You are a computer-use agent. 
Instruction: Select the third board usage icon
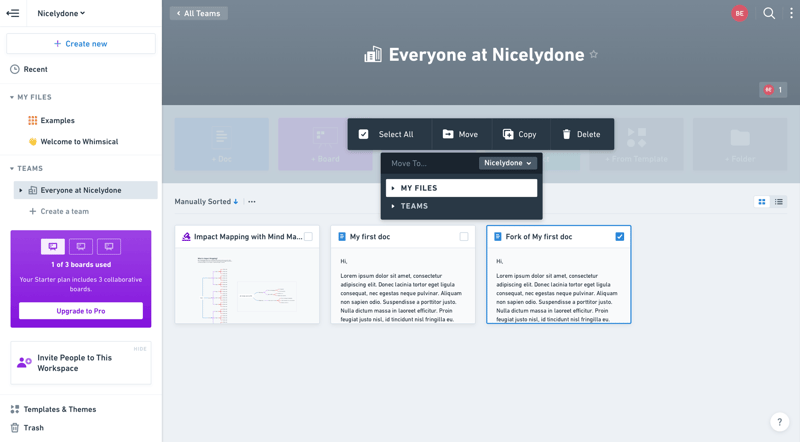(x=109, y=247)
